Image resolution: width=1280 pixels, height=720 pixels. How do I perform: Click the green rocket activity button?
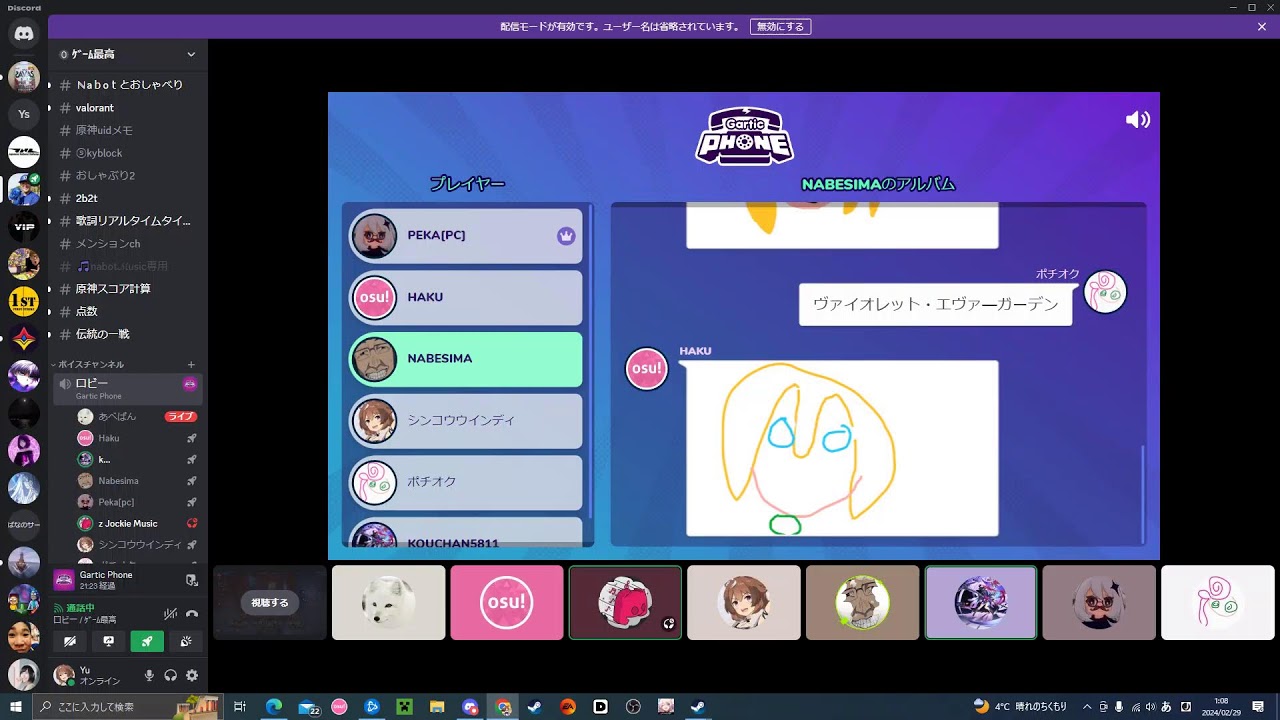point(147,642)
